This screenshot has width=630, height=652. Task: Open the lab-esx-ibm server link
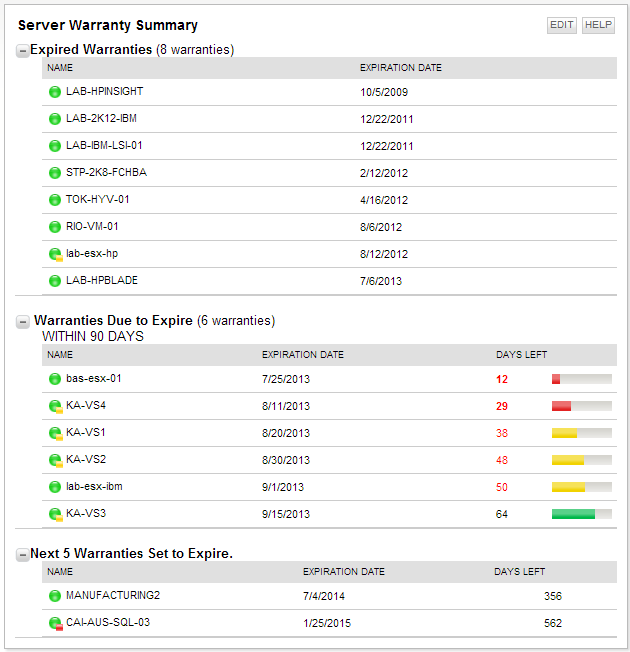(x=94, y=487)
